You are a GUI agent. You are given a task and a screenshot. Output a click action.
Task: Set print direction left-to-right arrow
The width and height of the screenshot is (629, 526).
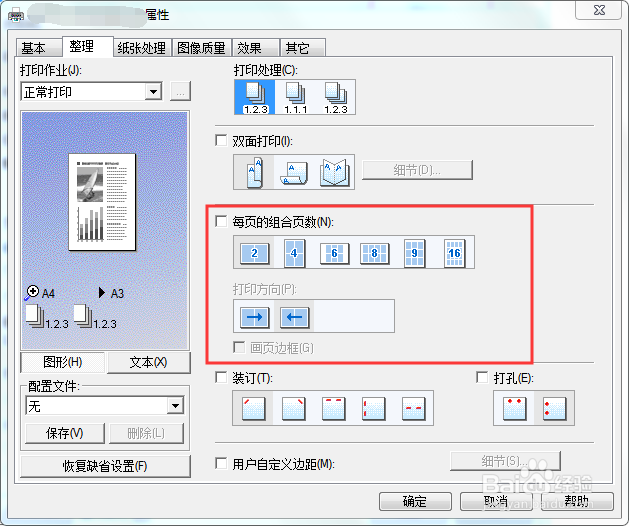[x=254, y=317]
